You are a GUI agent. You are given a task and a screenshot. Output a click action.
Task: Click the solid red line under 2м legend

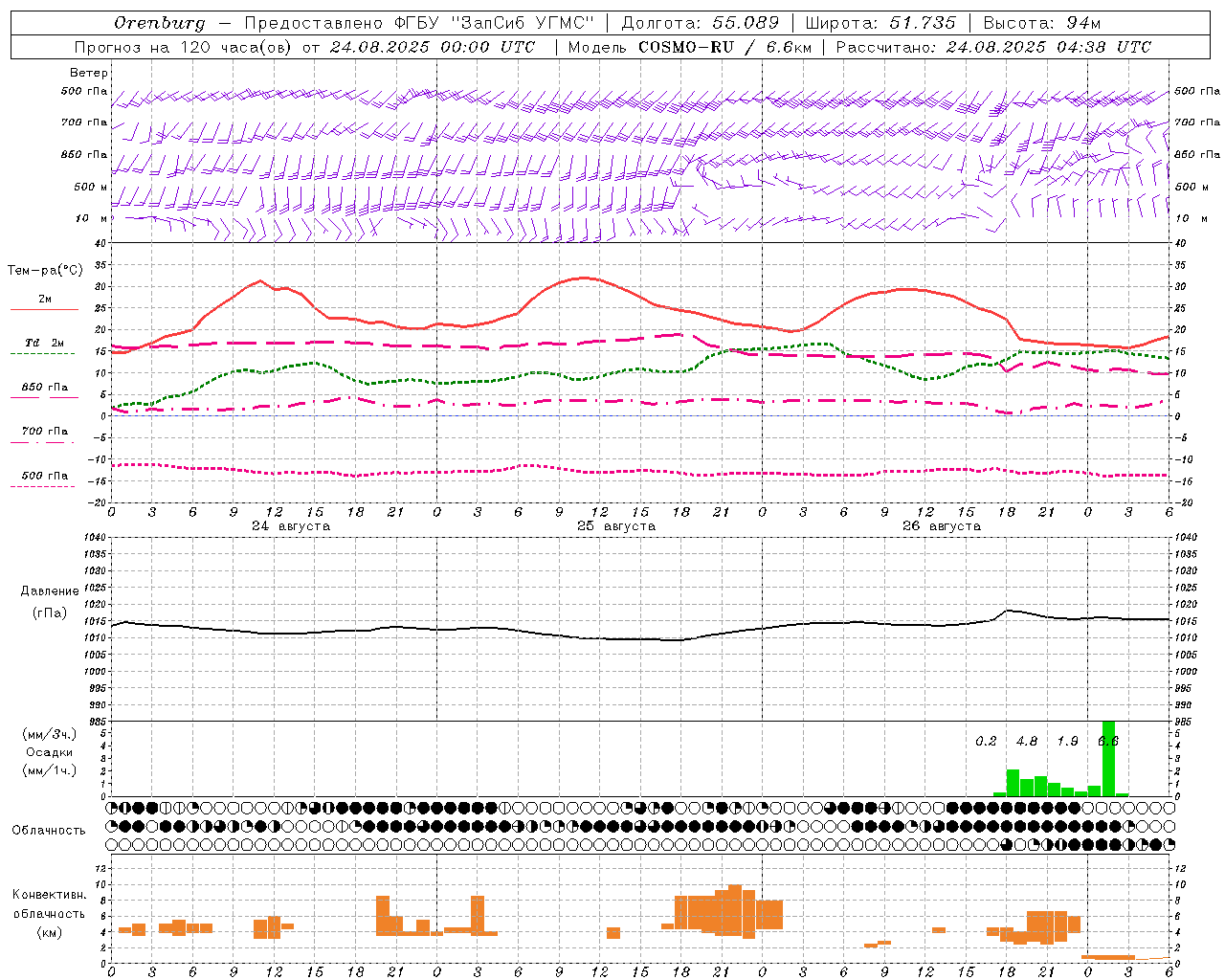click(x=44, y=309)
